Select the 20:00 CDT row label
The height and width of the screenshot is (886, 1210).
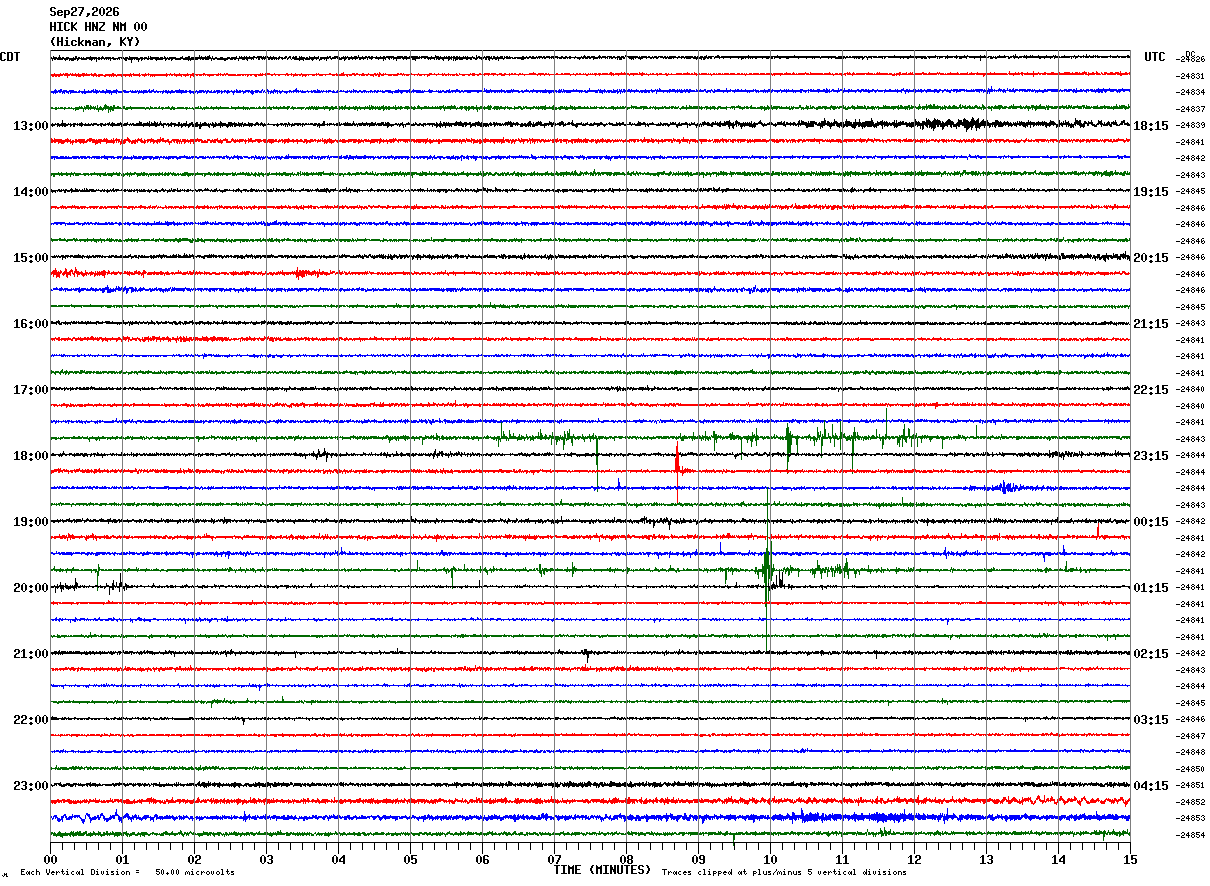point(30,588)
